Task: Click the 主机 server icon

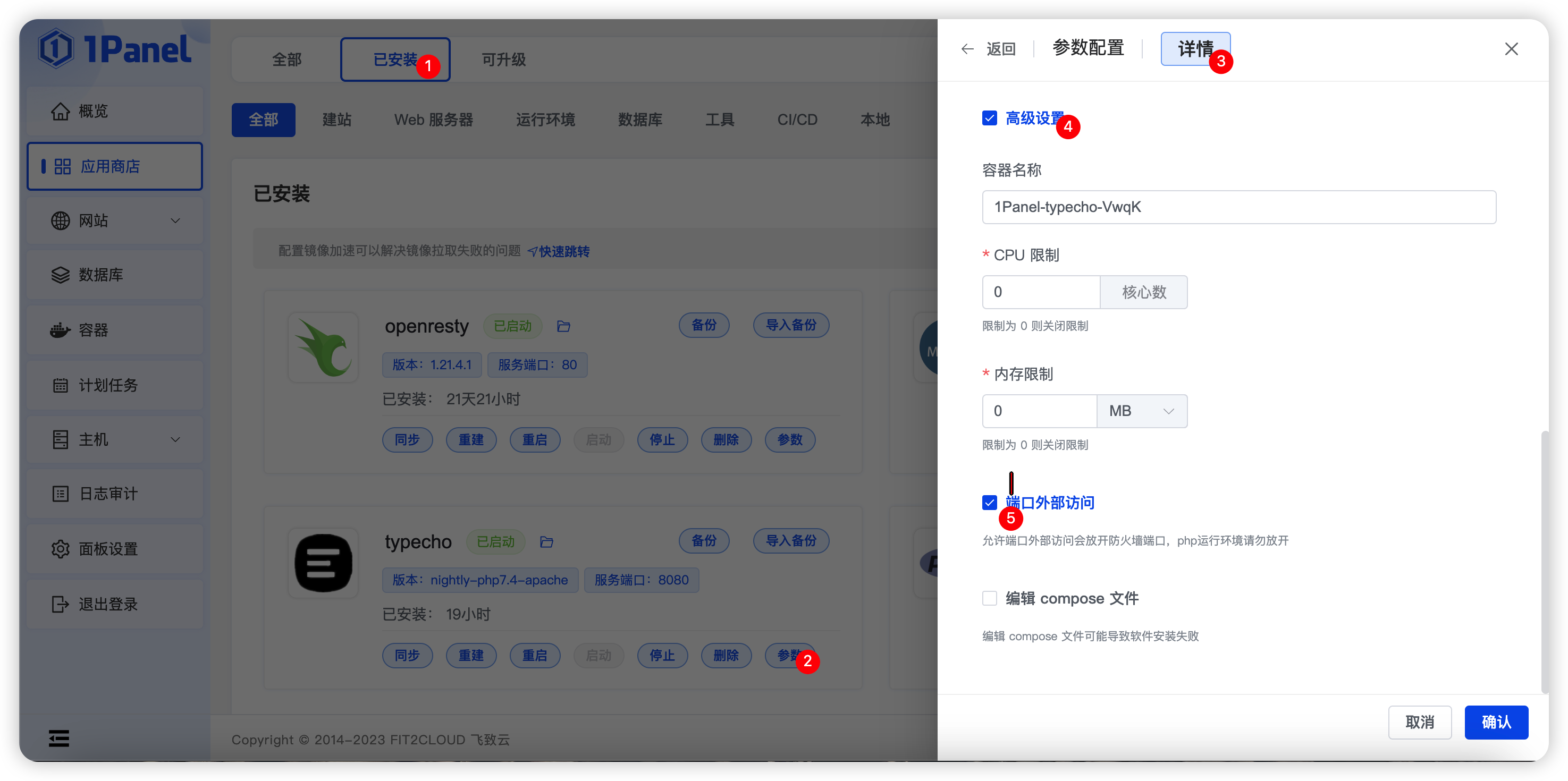Action: pos(60,439)
